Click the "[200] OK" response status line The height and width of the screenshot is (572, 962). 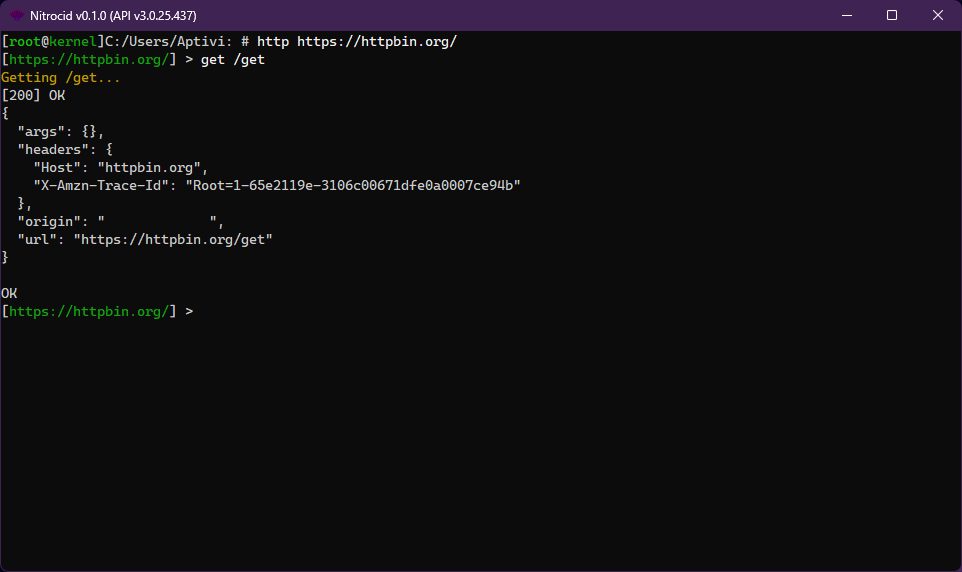[33, 96]
